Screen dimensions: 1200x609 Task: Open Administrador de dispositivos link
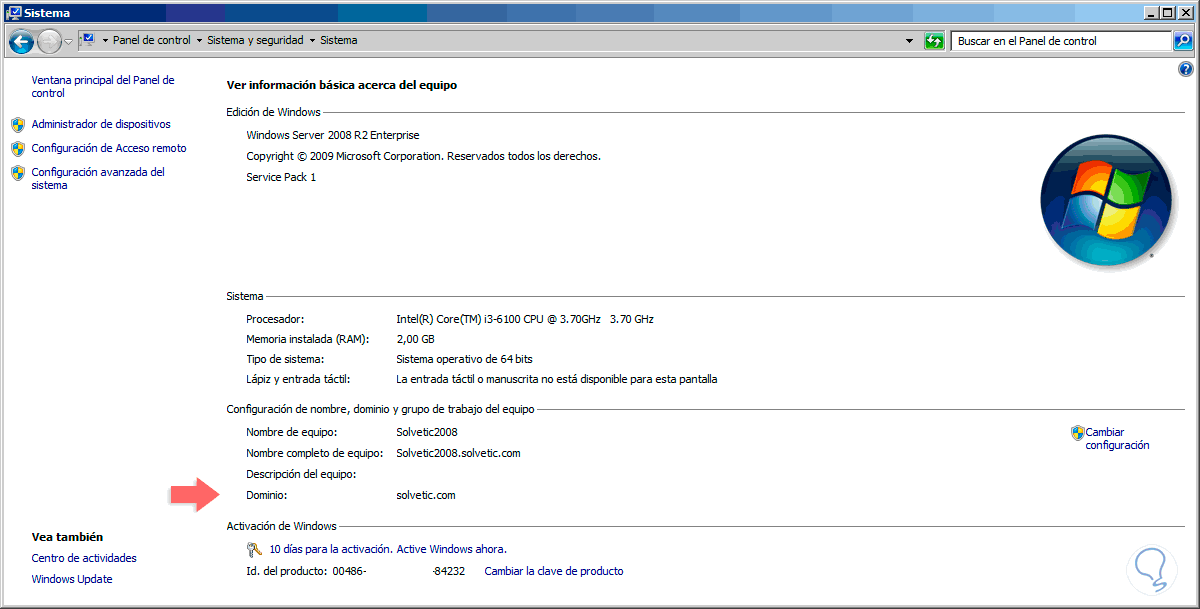point(101,124)
